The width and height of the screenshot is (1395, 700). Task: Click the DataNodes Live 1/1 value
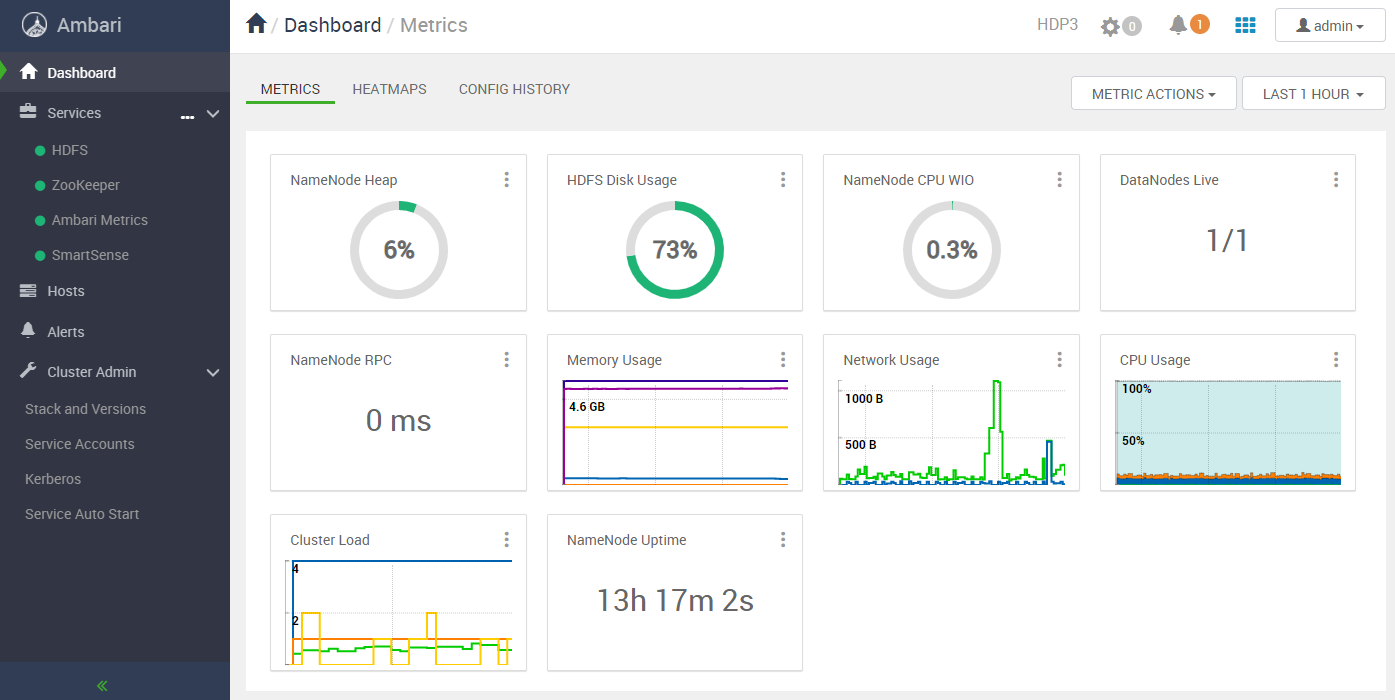(x=1227, y=240)
